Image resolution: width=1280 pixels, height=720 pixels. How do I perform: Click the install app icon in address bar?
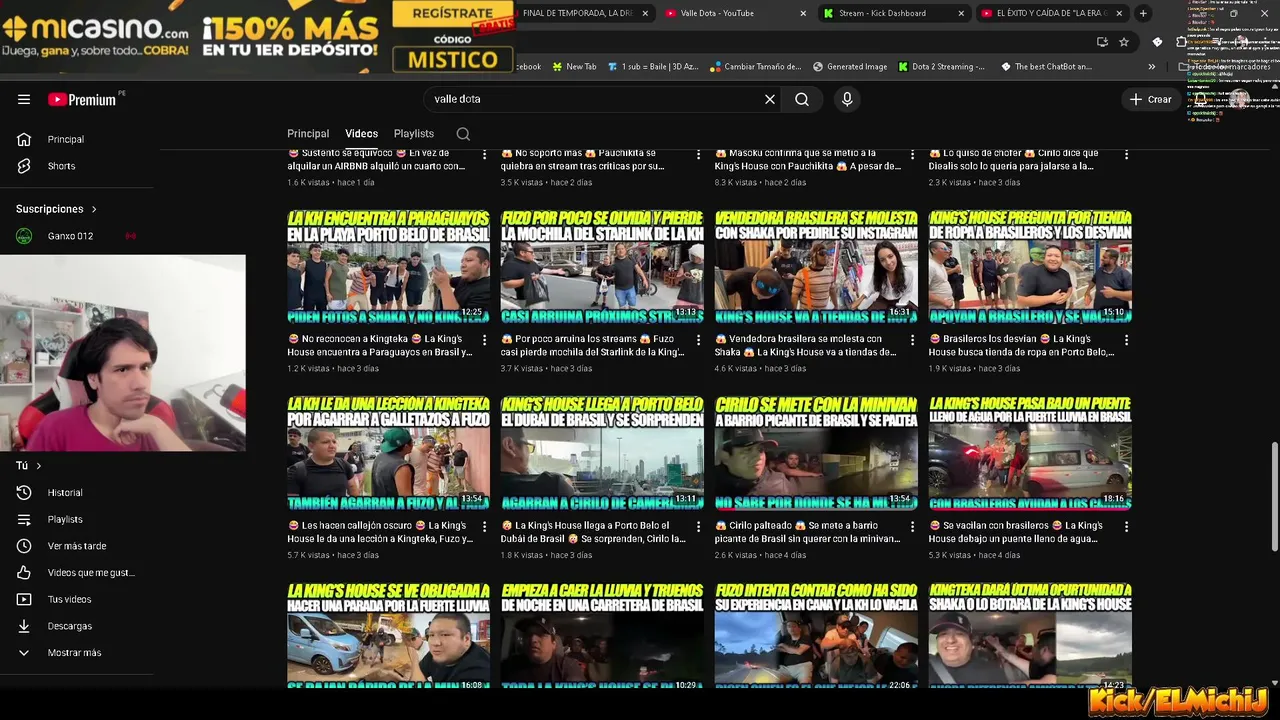tap(1102, 42)
